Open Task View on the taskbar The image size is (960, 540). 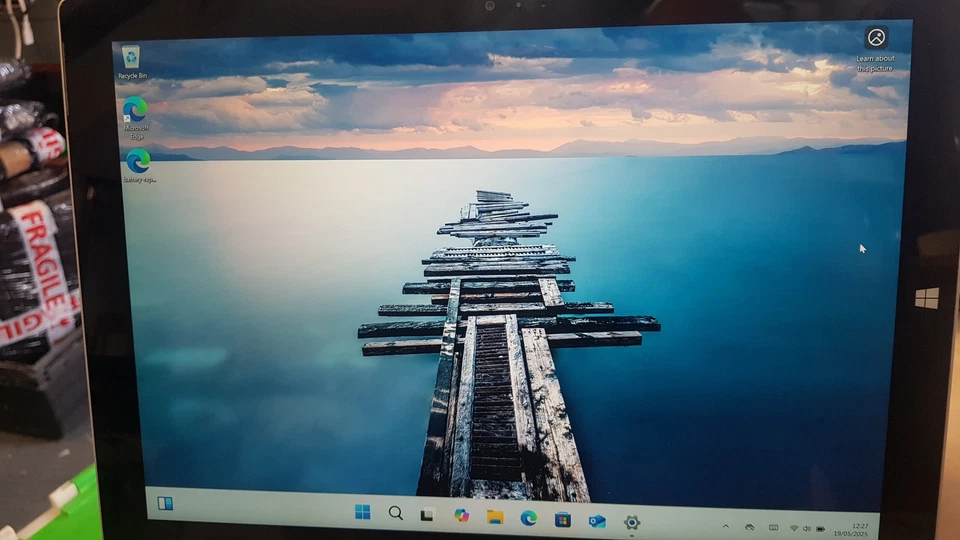[x=427, y=515]
